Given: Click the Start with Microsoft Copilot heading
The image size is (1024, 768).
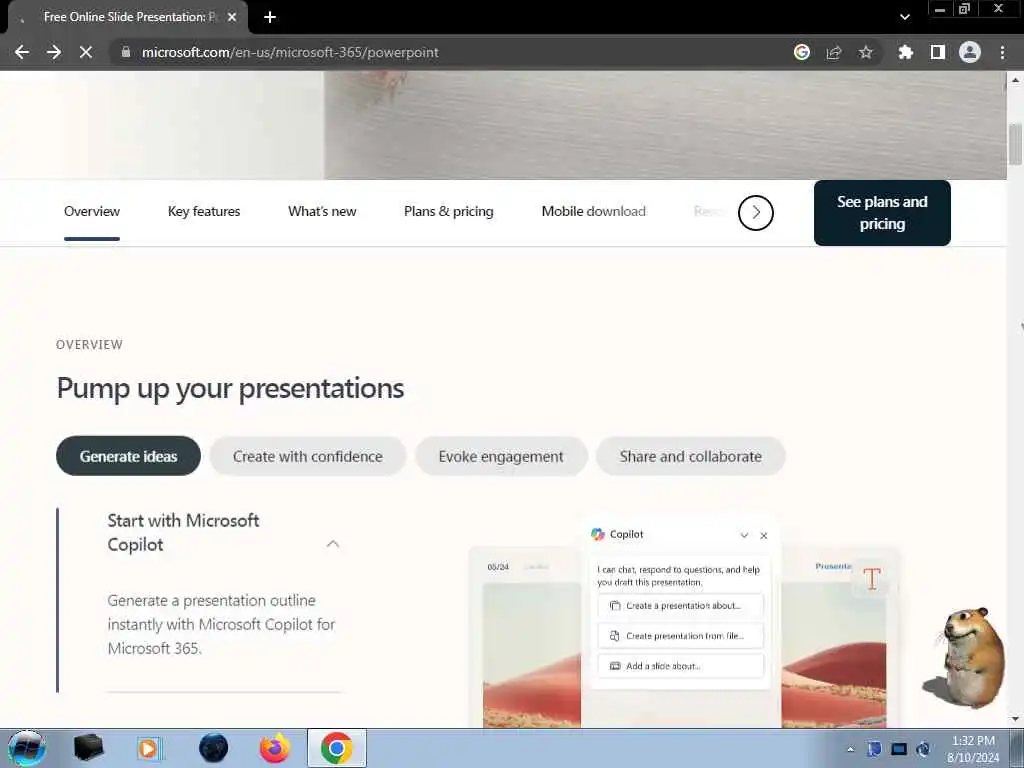Looking at the screenshot, I should pyautogui.click(x=183, y=532).
